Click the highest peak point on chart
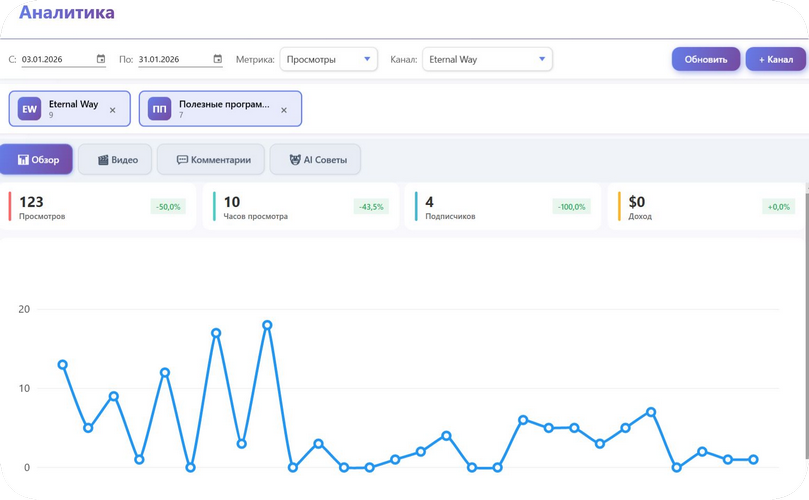The width and height of the screenshot is (809, 500). [267, 325]
